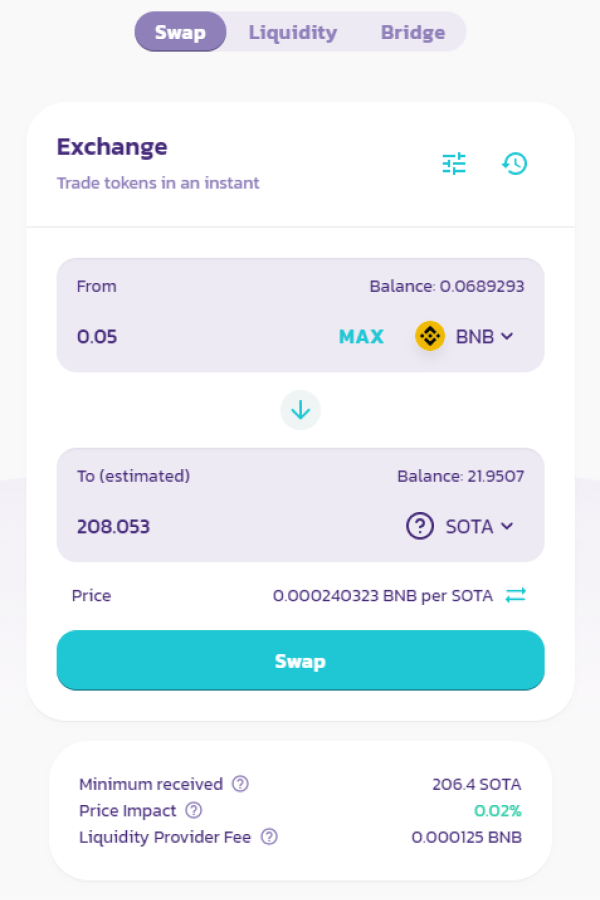Click the SOTA question mark token icon

(x=420, y=526)
